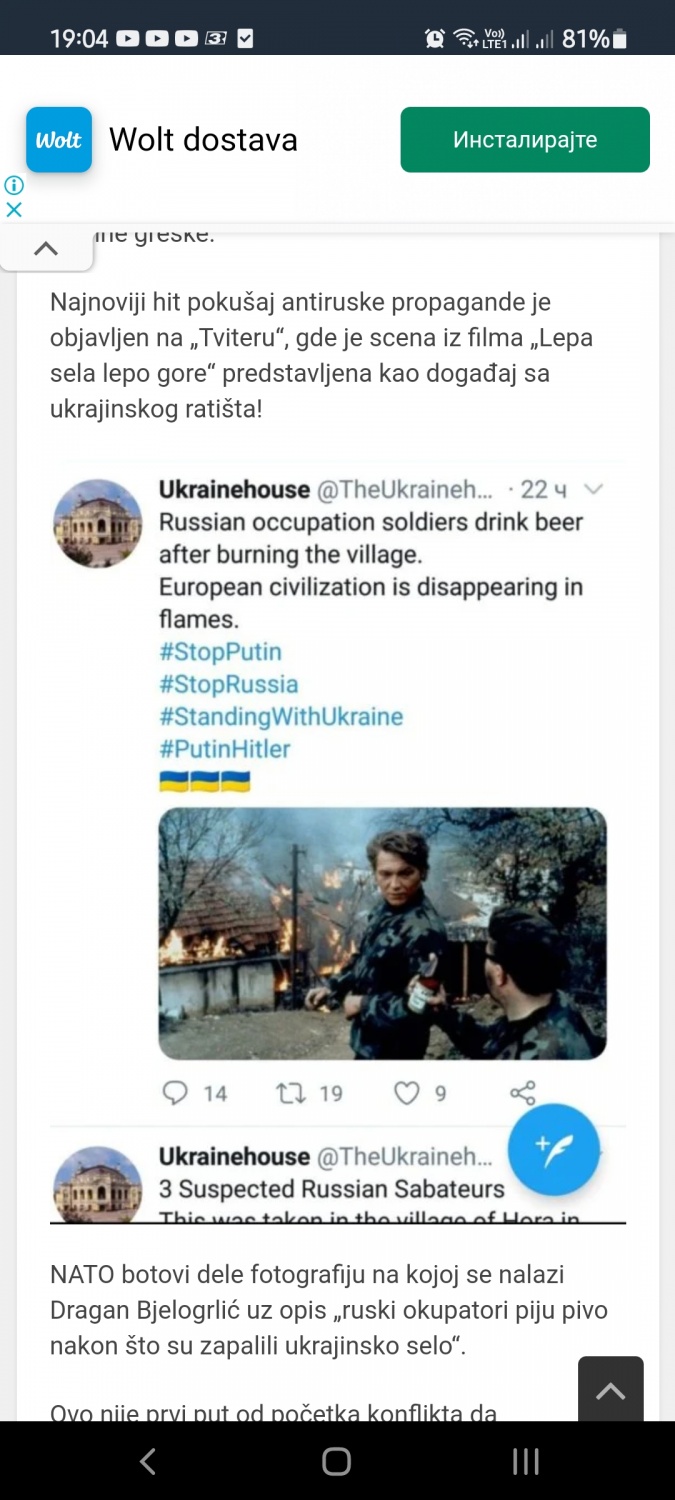Tap the #StopPutin hashtag
The image size is (675, 1500).
(220, 652)
